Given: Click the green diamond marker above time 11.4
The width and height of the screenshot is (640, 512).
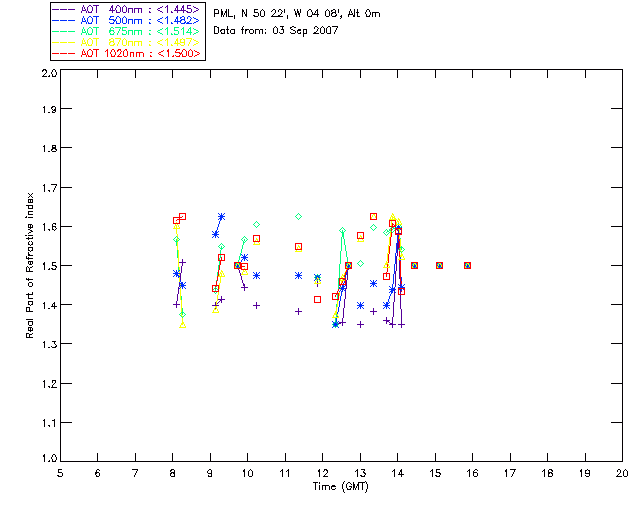Looking at the screenshot, I should tap(298, 216).
